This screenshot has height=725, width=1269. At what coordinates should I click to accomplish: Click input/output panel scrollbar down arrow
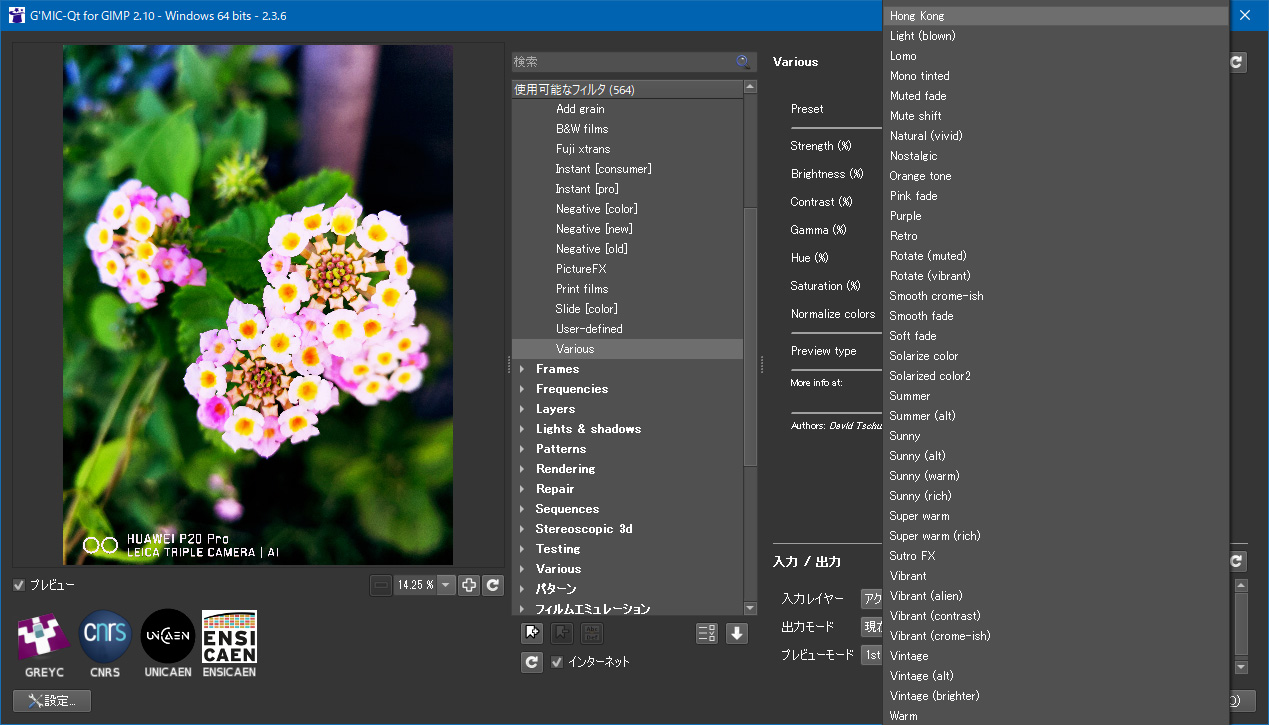point(1241,667)
